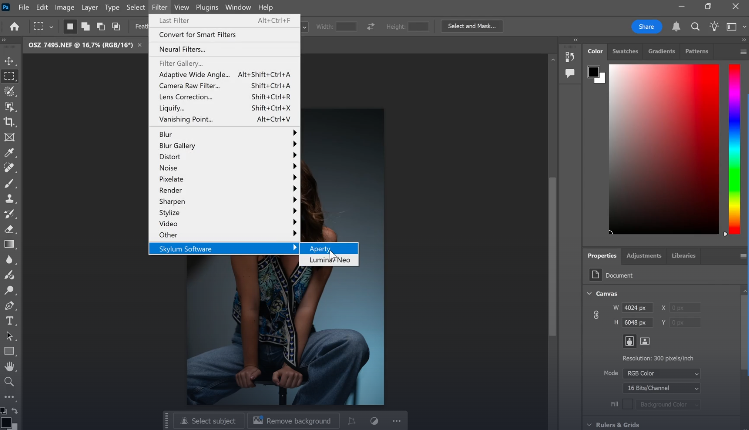
Task: Choose landscape canvas orientation
Action: [x=644, y=341]
